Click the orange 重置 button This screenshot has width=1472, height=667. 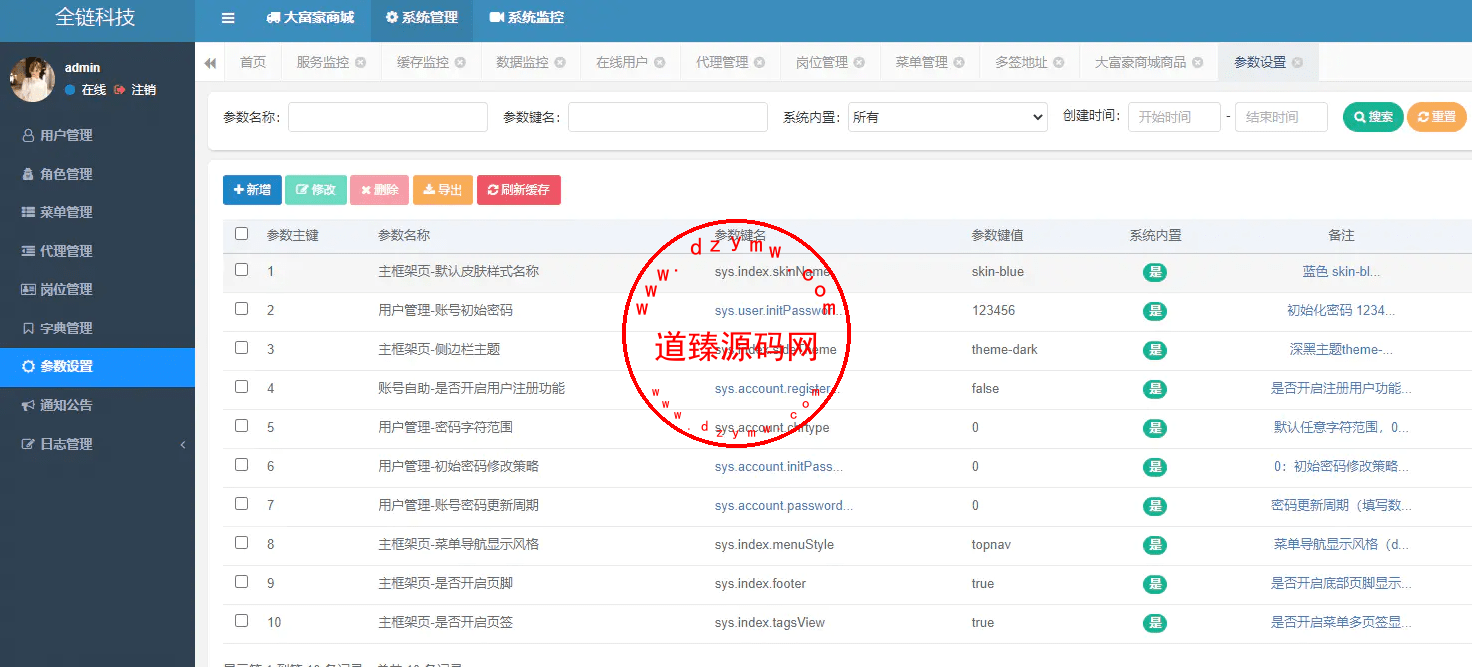(1437, 117)
